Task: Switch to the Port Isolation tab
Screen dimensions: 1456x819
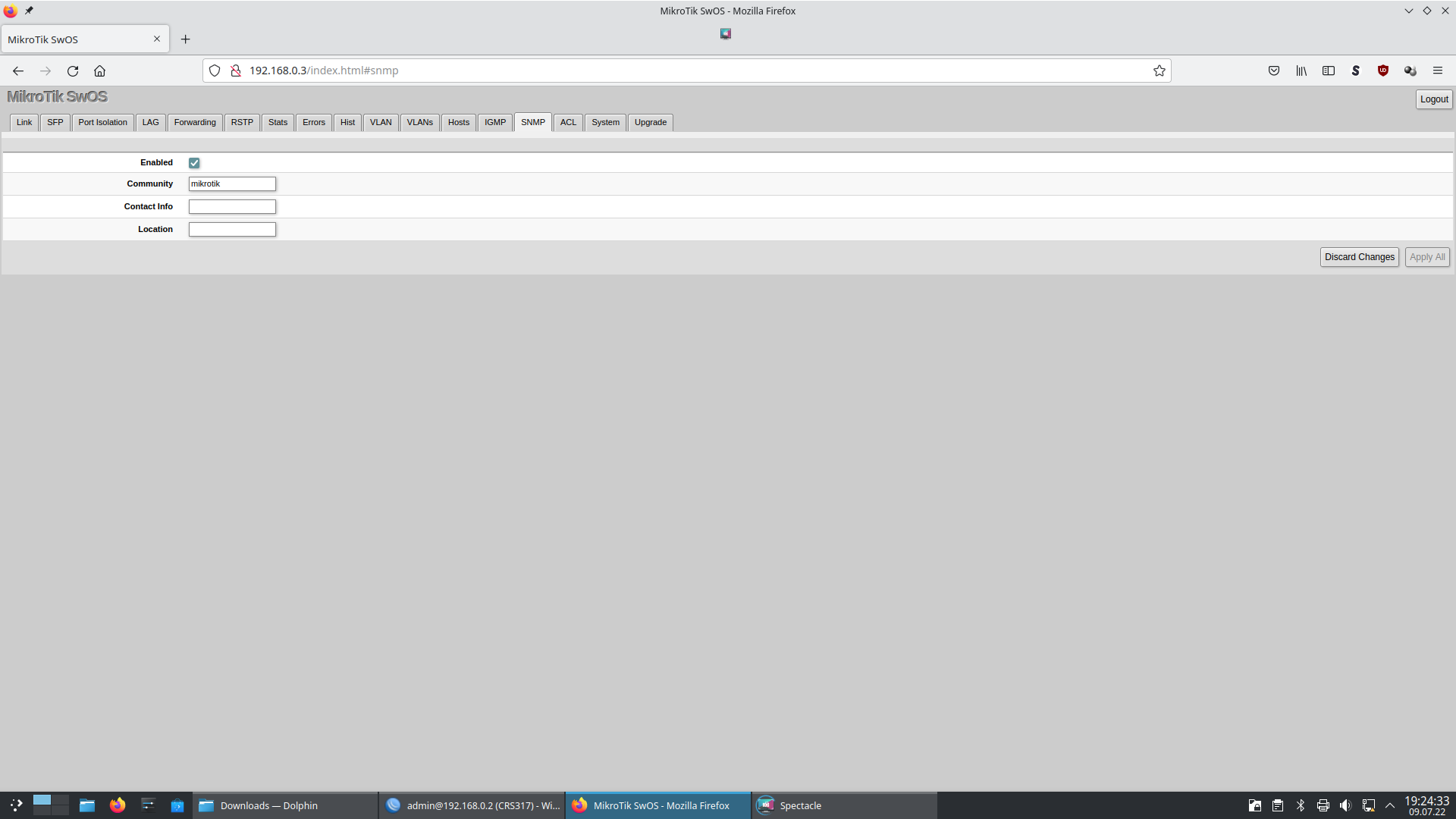Action: pyautogui.click(x=102, y=122)
